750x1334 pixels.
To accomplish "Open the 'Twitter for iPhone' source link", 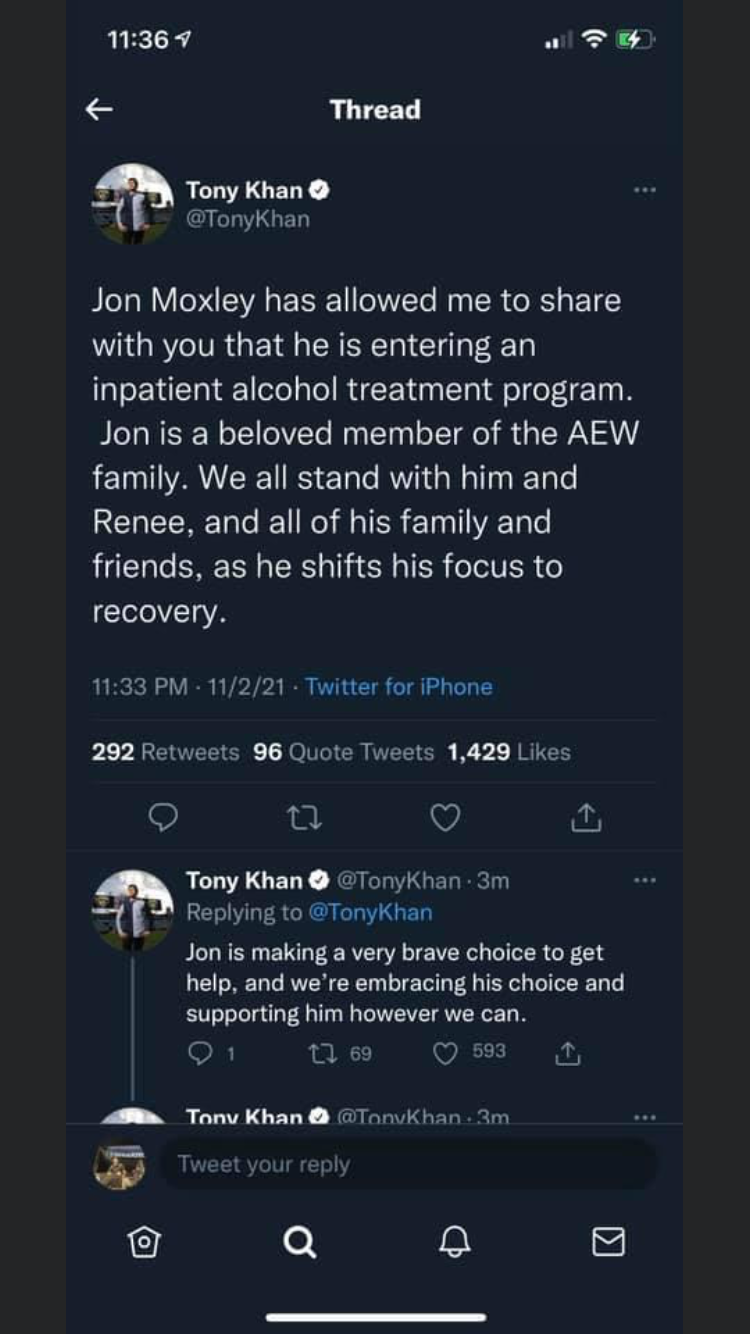I will [399, 687].
